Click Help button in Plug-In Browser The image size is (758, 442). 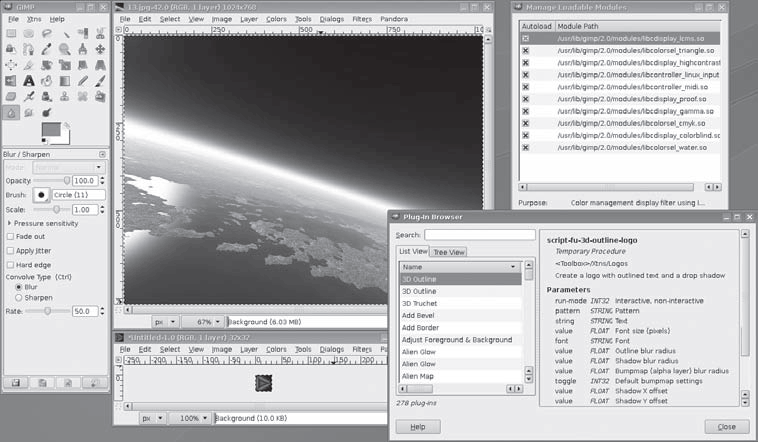coord(418,427)
